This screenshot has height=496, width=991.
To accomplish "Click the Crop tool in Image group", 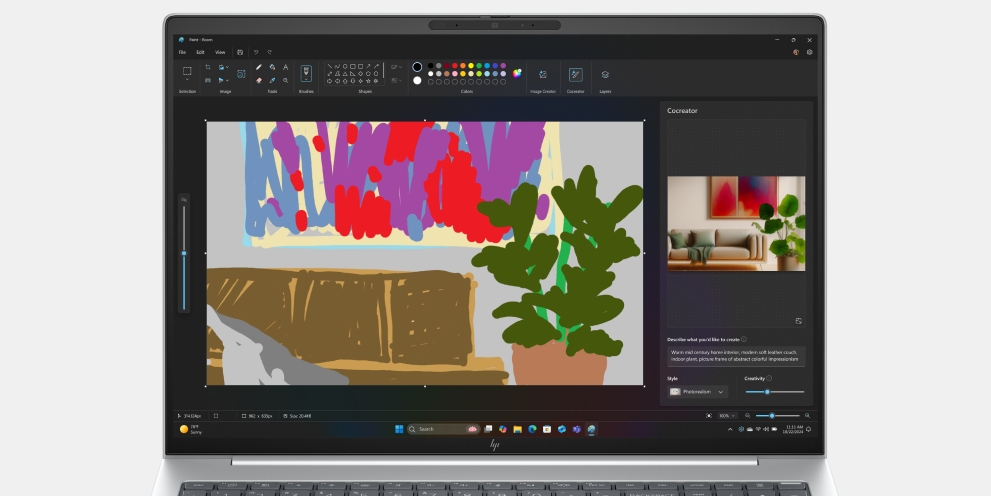I will 208,67.
